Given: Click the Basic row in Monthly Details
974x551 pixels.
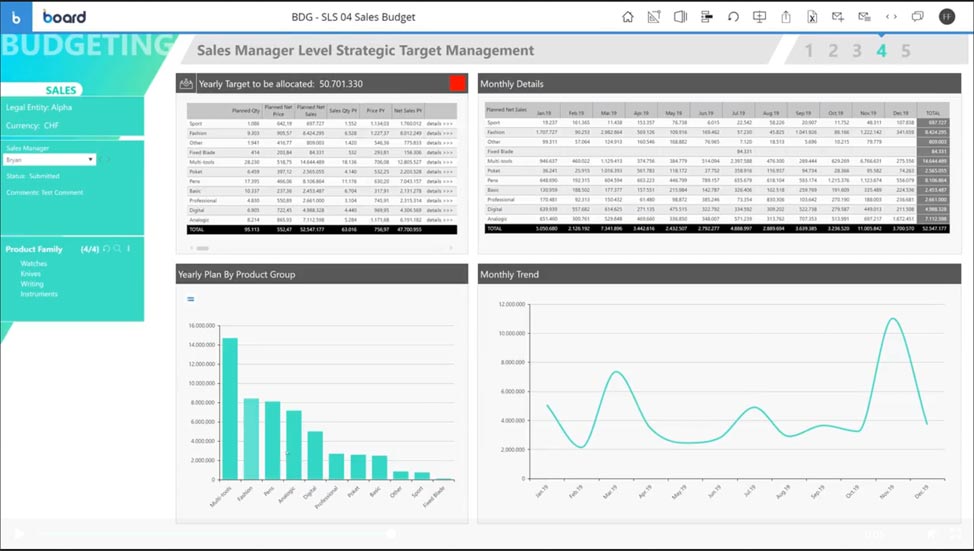Looking at the screenshot, I should point(717,190).
